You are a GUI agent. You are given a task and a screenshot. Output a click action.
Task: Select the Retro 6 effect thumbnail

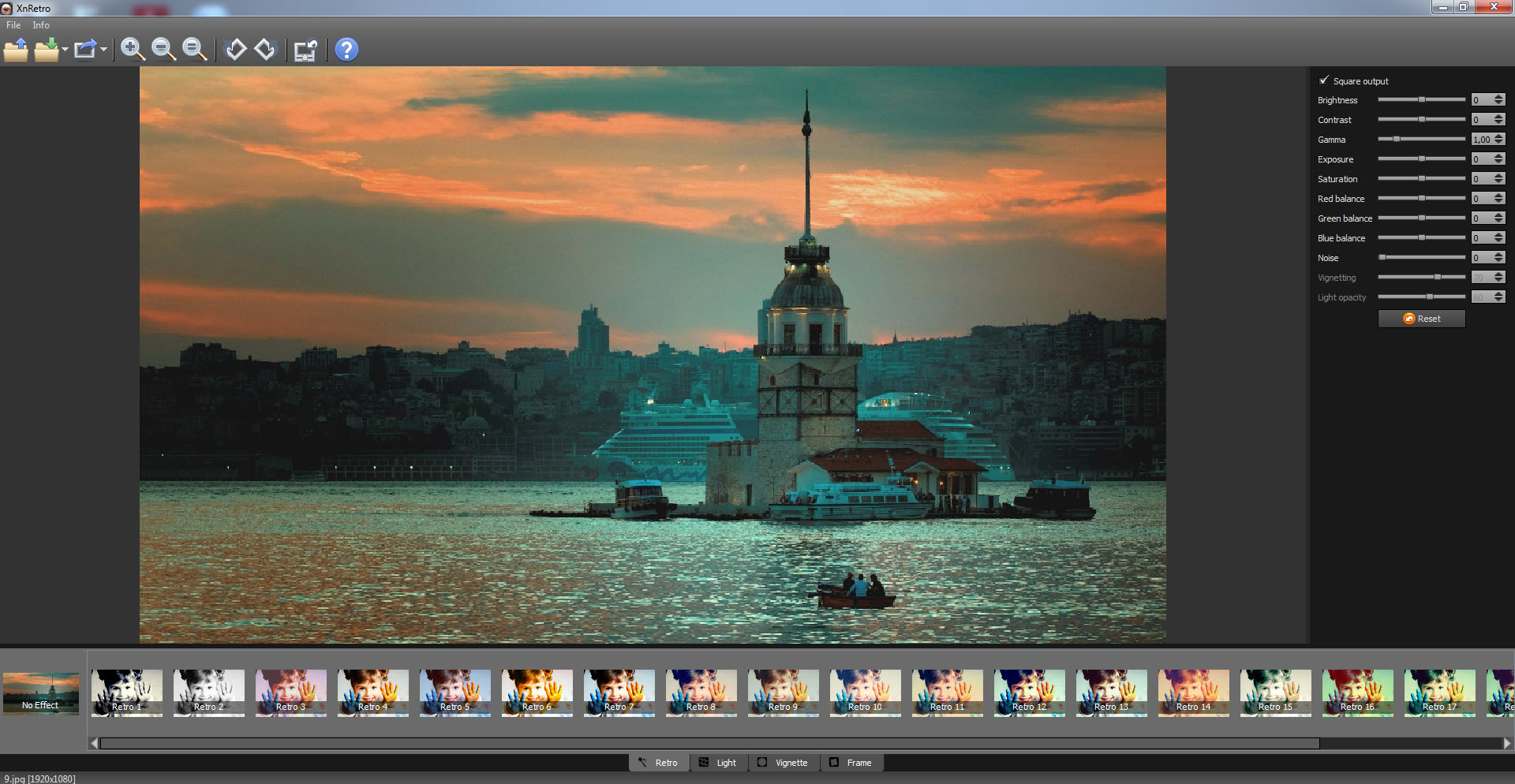537,693
